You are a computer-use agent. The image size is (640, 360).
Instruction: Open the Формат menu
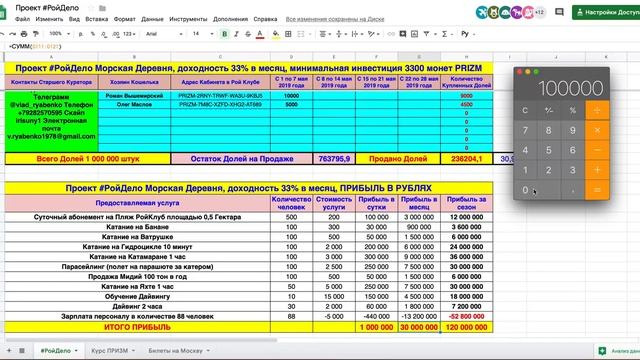pyautogui.click(x=124, y=19)
